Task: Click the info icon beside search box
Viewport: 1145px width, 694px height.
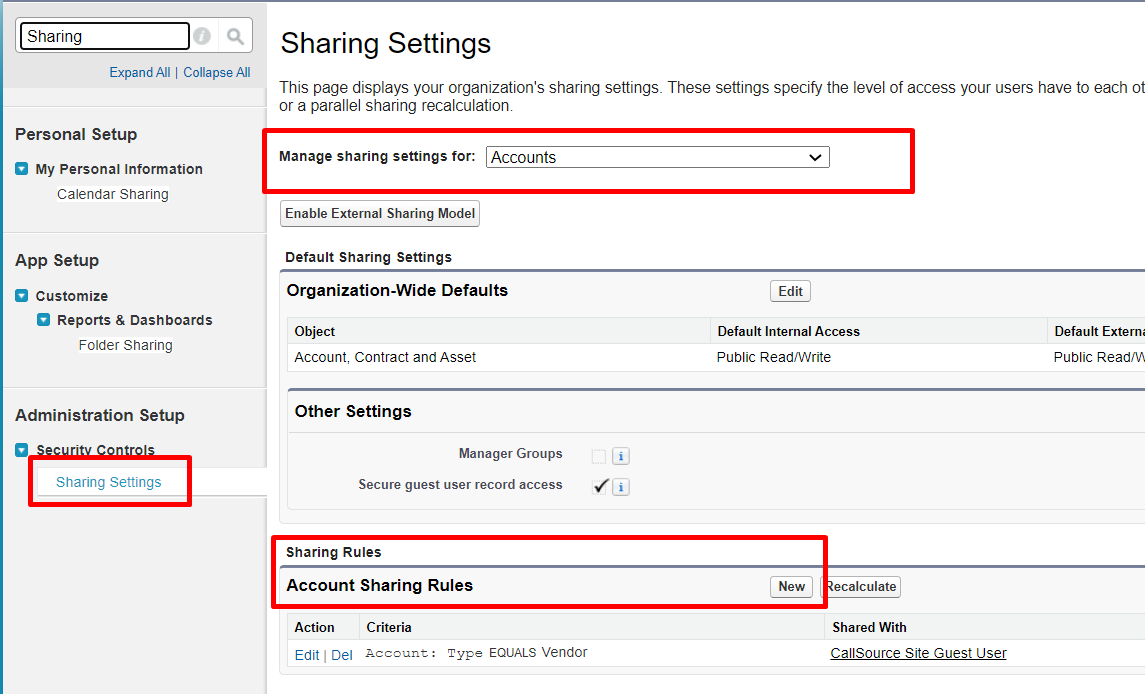Action: click(202, 36)
